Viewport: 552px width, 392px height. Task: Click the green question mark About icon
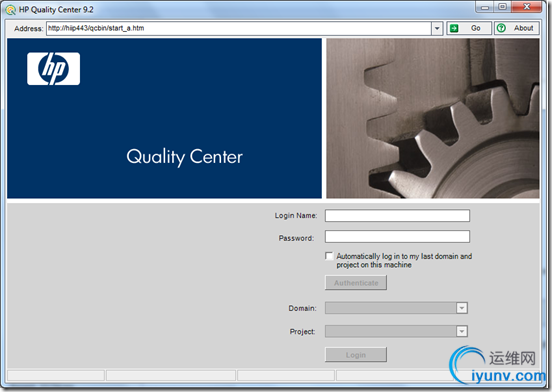501,28
